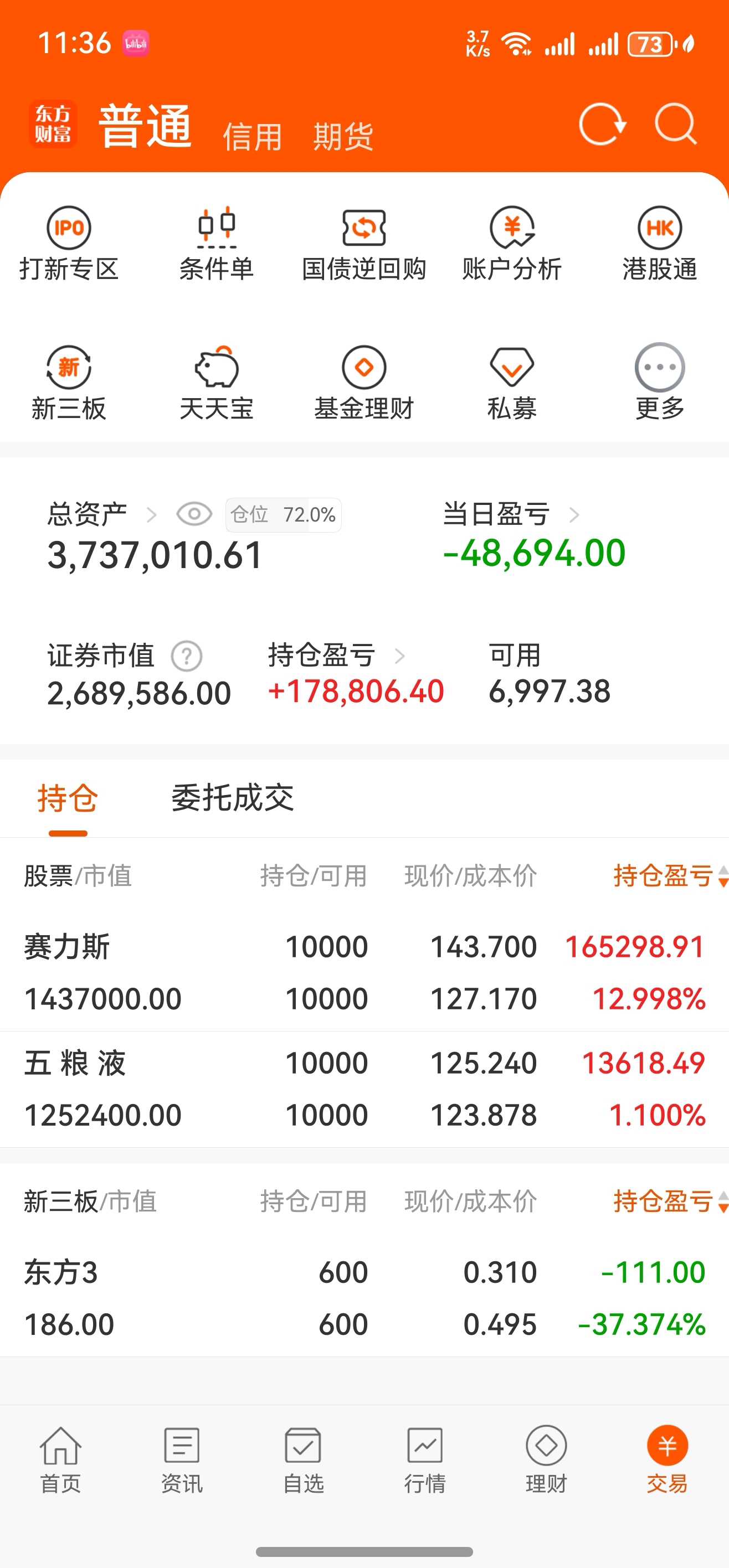The image size is (729, 1568).
Task: Switch to 期货 account tab
Action: point(343,136)
